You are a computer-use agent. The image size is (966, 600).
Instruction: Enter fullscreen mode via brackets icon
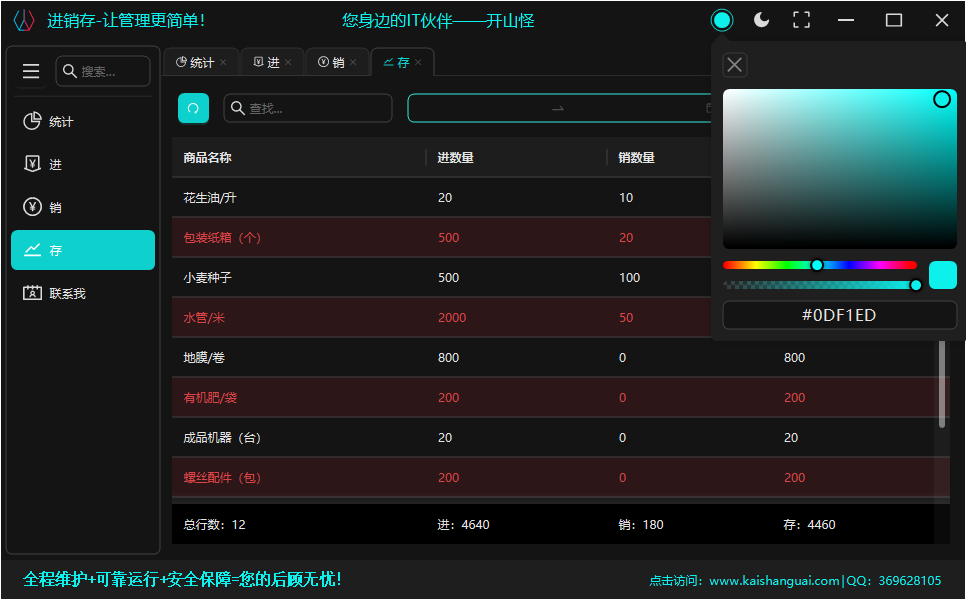pos(802,20)
